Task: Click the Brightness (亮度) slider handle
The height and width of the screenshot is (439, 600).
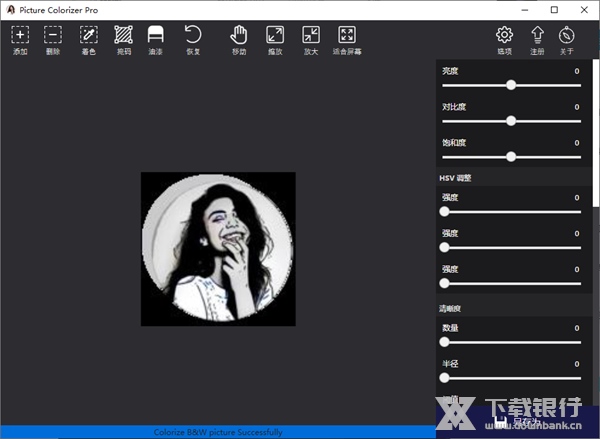Action: [511, 85]
